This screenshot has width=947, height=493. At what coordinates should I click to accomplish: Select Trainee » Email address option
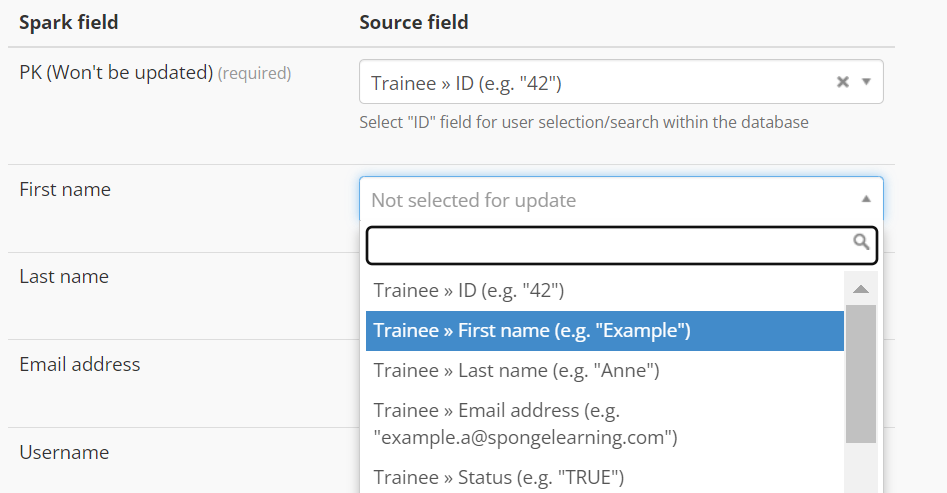[x=605, y=424]
